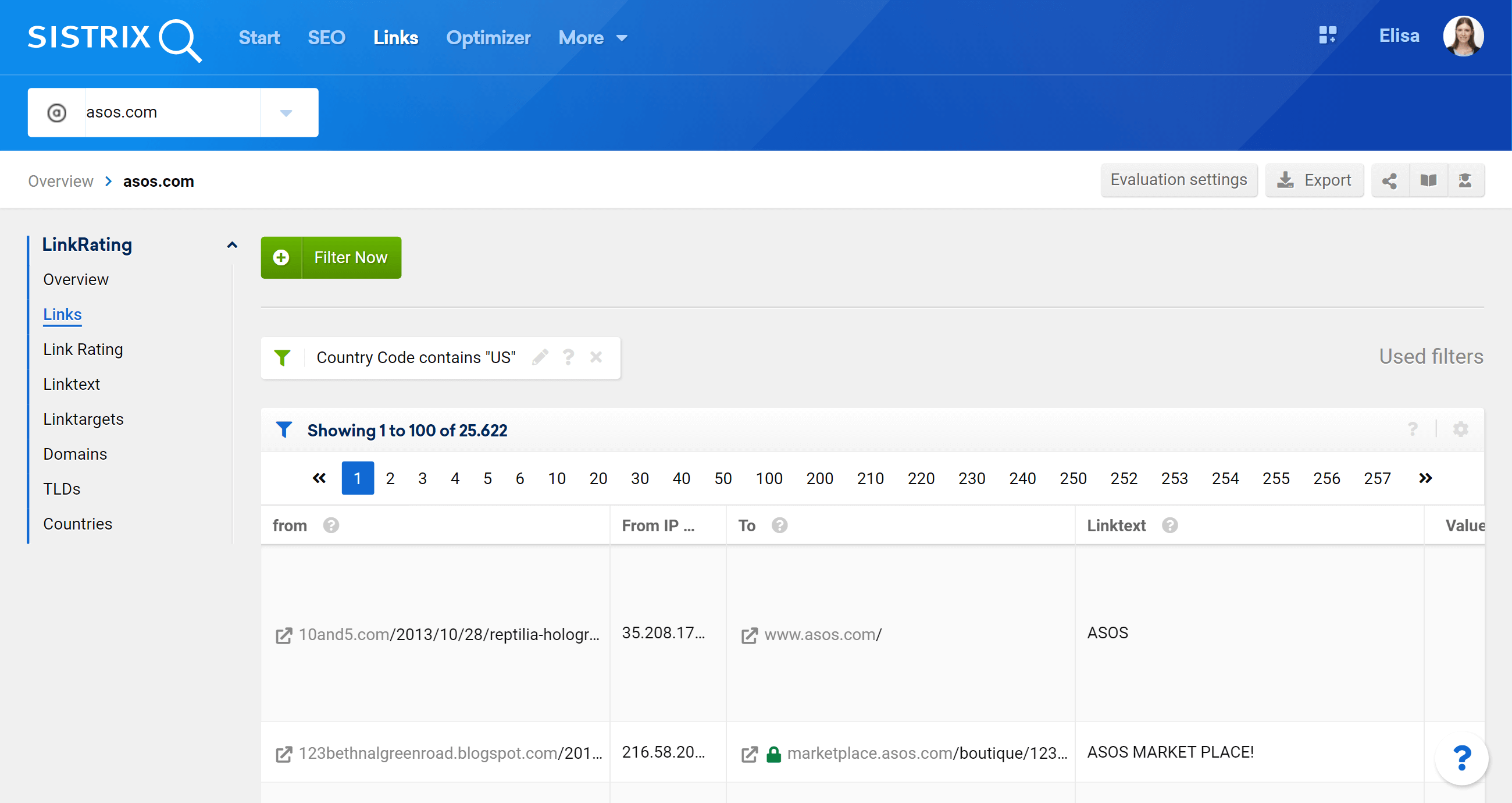
Task: Open help for the Country Code filter
Action: click(x=568, y=357)
